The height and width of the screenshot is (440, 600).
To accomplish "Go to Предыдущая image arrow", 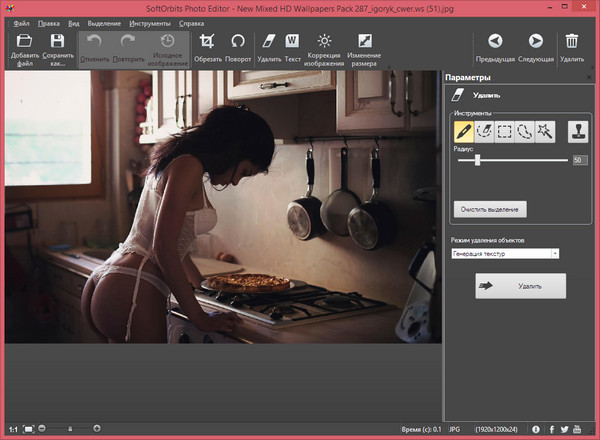I will (x=494, y=41).
